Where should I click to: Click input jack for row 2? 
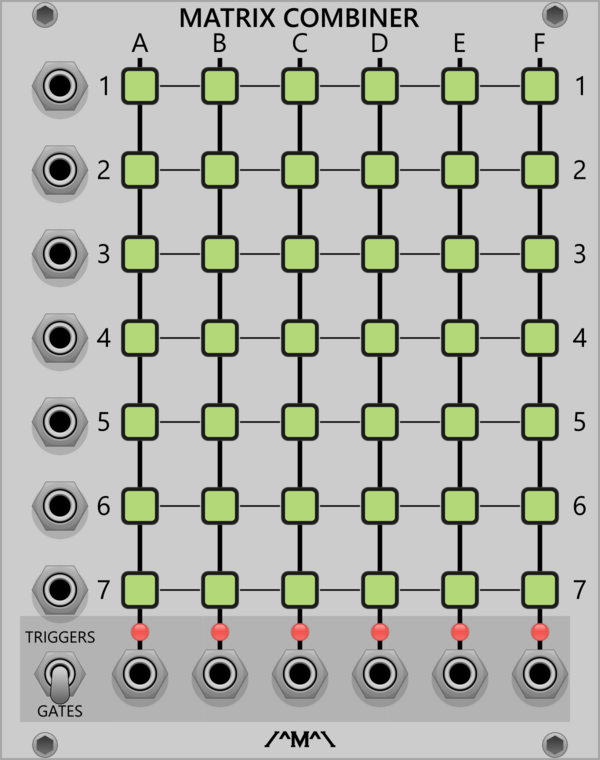pyautogui.click(x=60, y=170)
